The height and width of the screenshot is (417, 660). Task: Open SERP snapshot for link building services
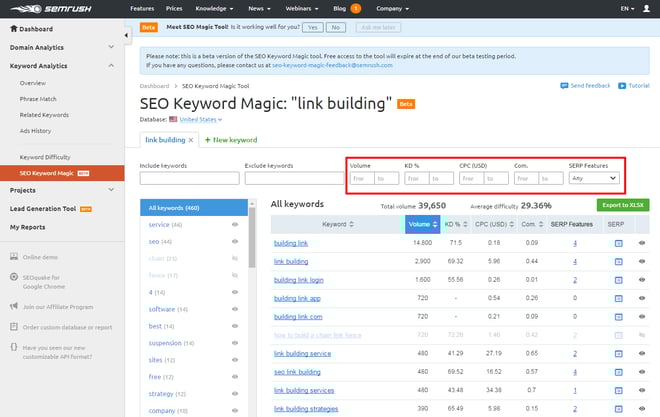(618, 390)
